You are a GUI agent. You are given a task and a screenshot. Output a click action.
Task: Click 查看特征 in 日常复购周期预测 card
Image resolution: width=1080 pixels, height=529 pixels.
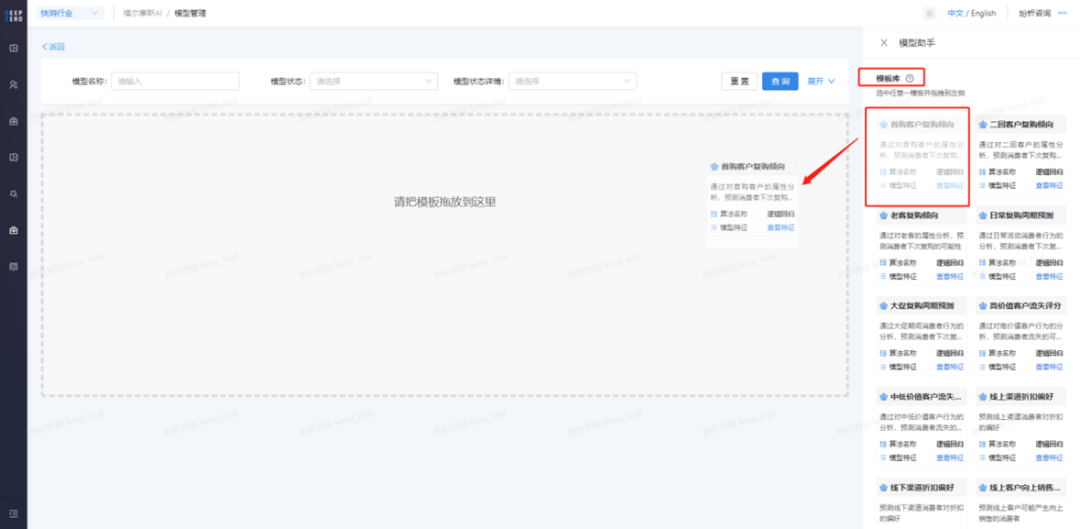click(1049, 276)
